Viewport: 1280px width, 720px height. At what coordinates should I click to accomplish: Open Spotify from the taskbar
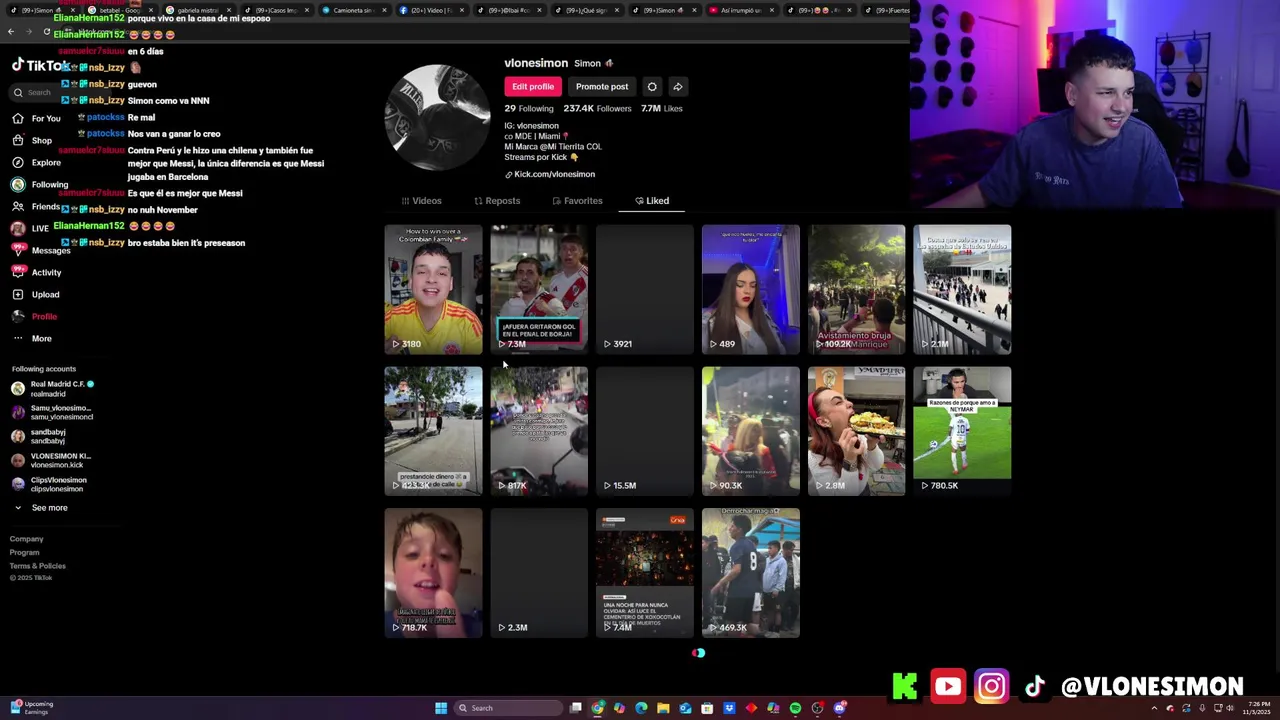(x=795, y=708)
